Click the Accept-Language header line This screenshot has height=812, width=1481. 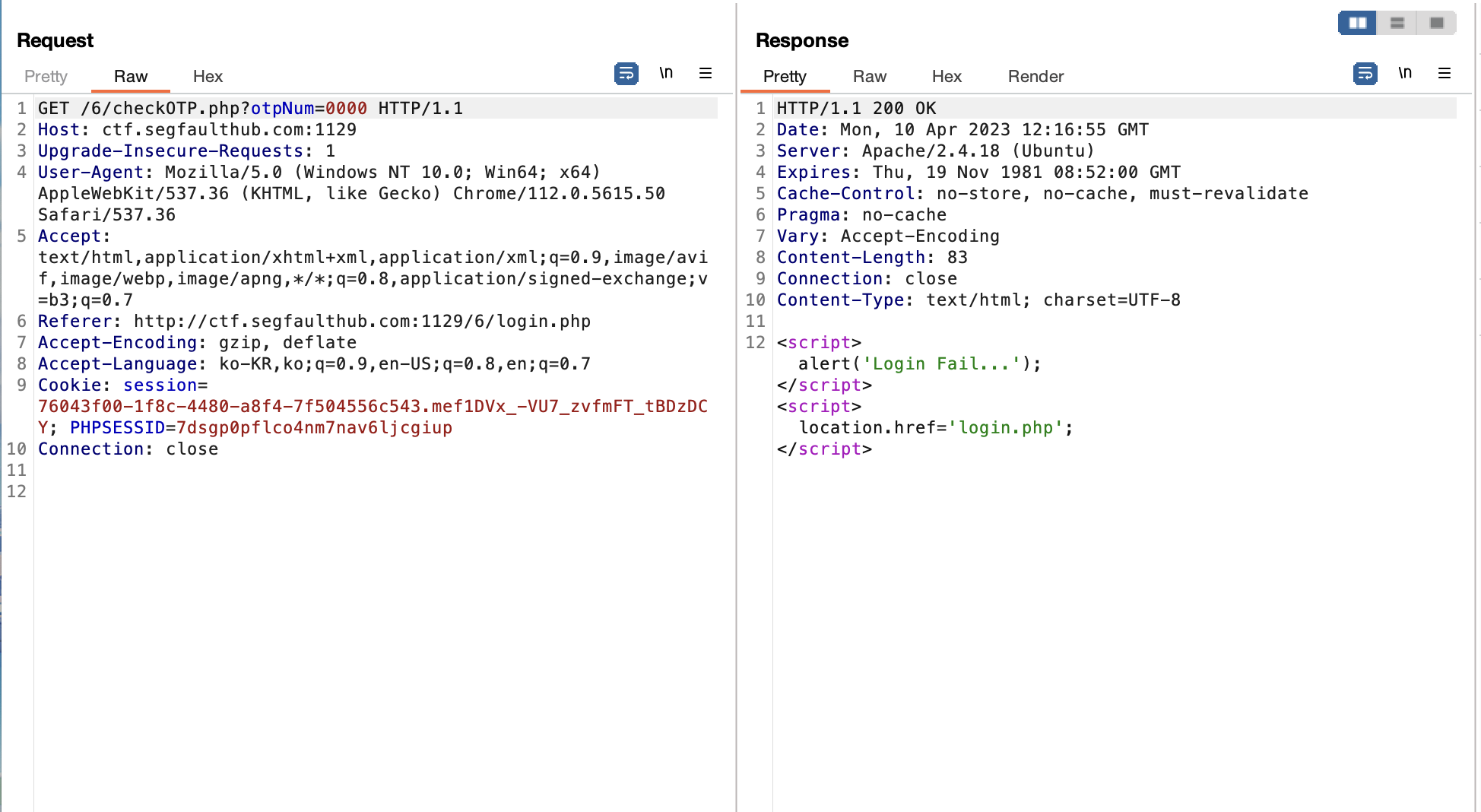tap(314, 363)
